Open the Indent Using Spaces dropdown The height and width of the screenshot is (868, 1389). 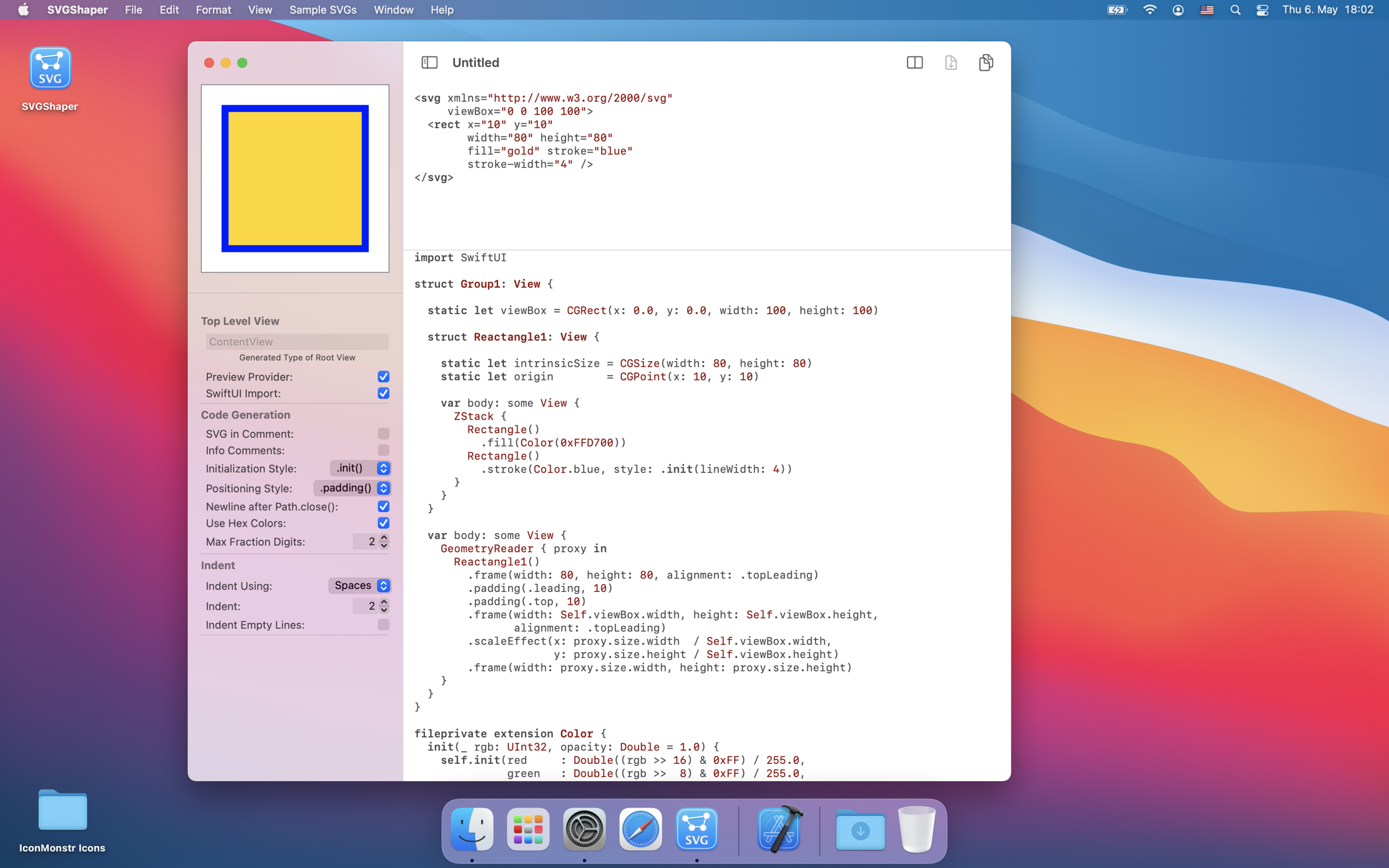coord(360,585)
